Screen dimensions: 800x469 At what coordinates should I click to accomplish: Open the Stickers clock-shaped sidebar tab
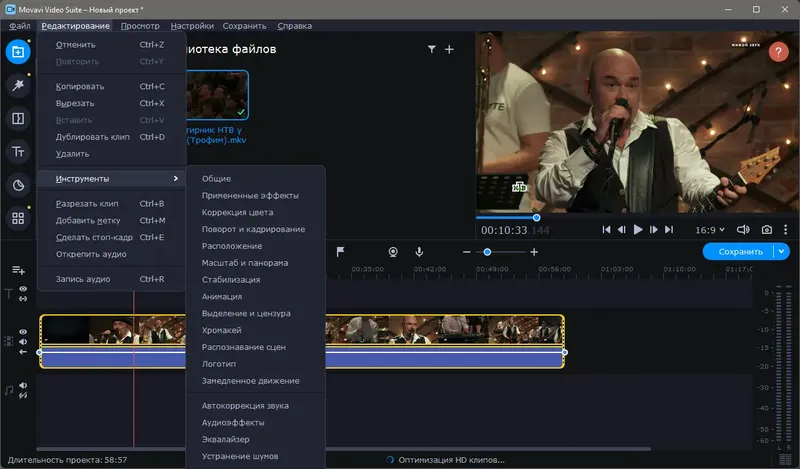pos(18,185)
